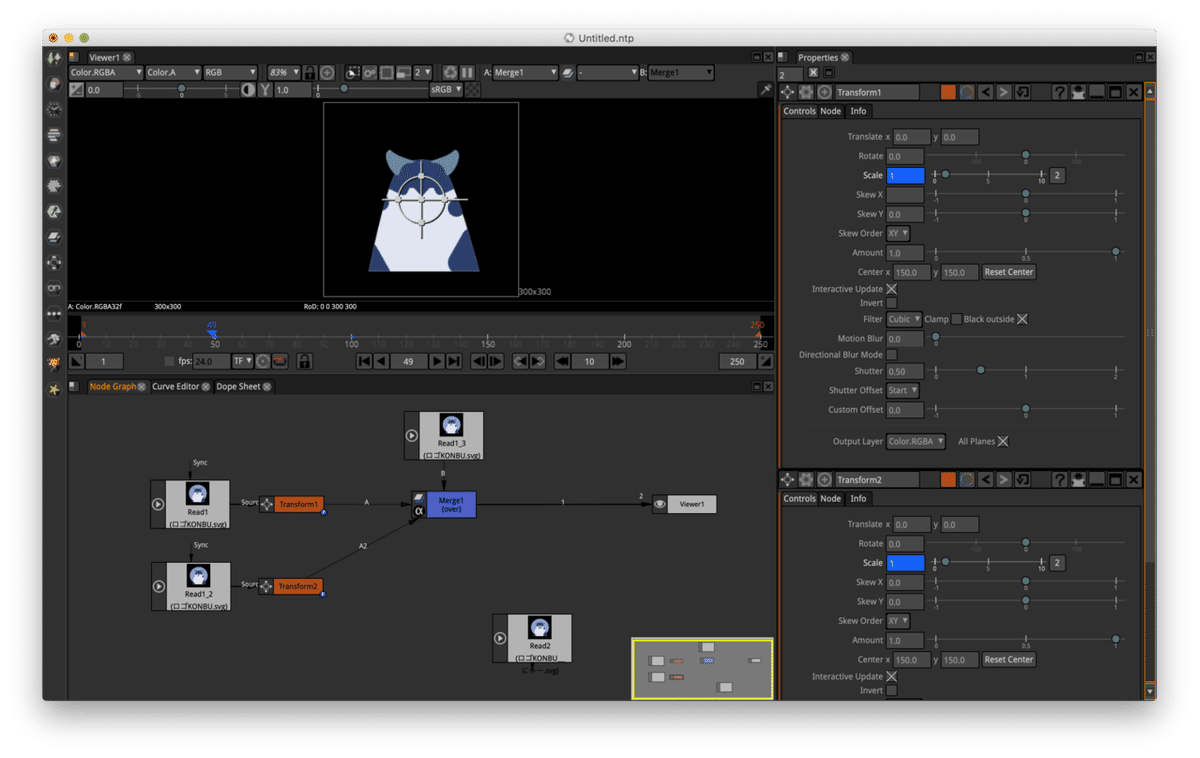Viewport: 1200px width, 758px height.
Task: Click the center viewer crosshair icon
Action: tap(327, 73)
